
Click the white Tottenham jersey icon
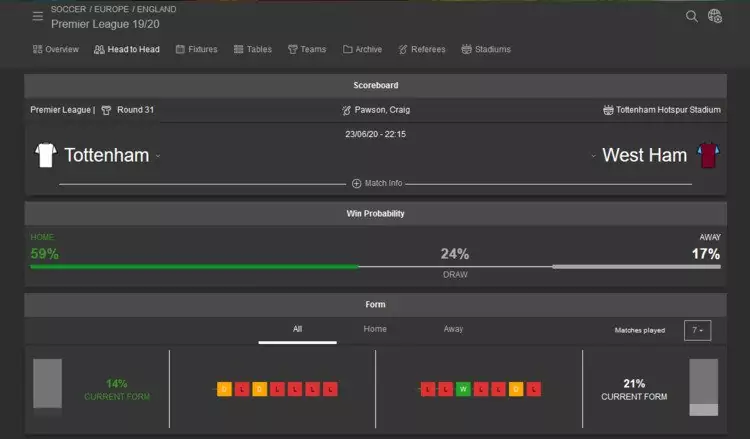46,155
